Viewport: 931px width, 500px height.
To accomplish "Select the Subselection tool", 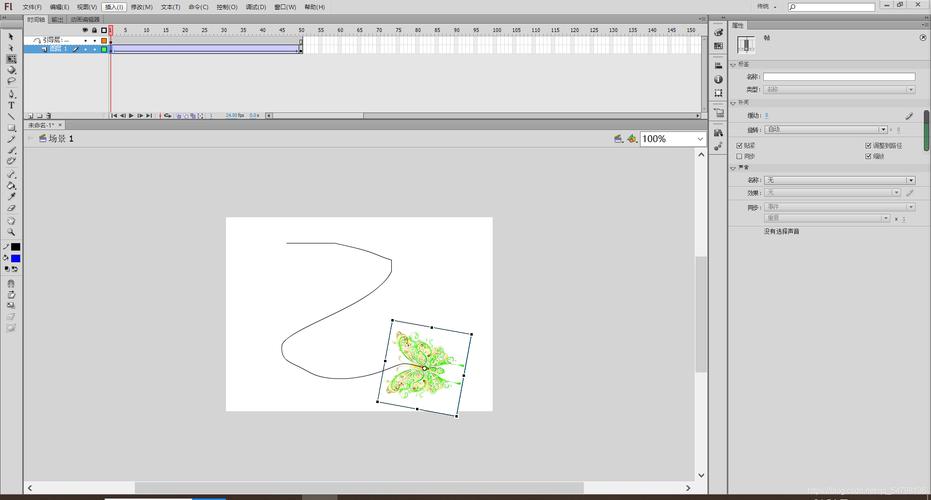I will (x=11, y=48).
